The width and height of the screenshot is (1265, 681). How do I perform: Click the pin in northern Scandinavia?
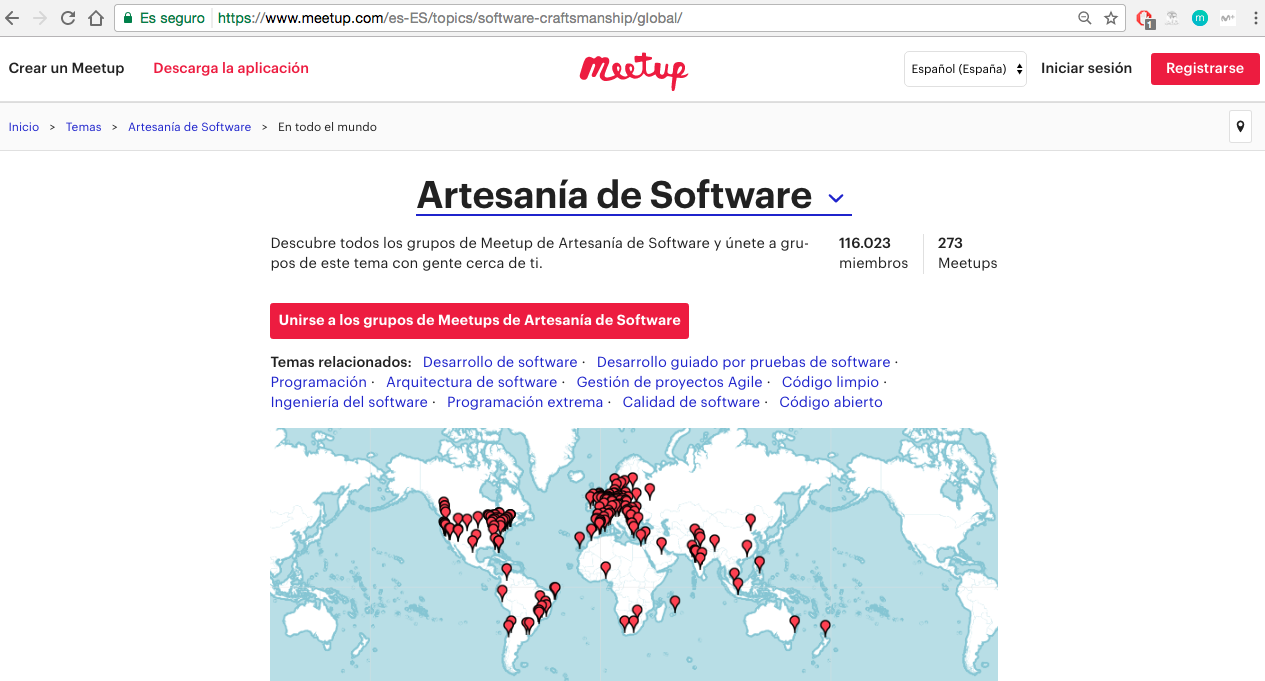point(631,479)
